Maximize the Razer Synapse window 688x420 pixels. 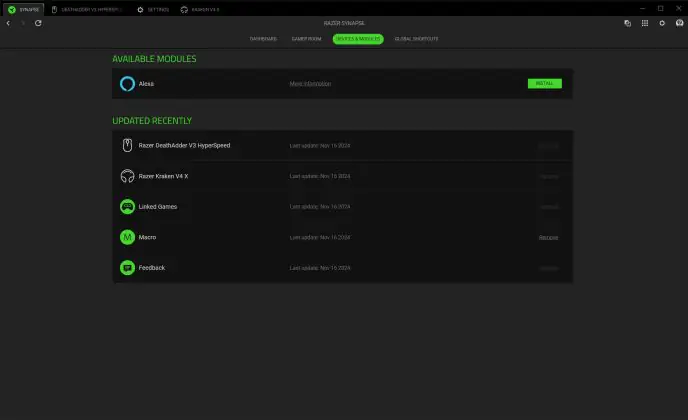(660, 8)
